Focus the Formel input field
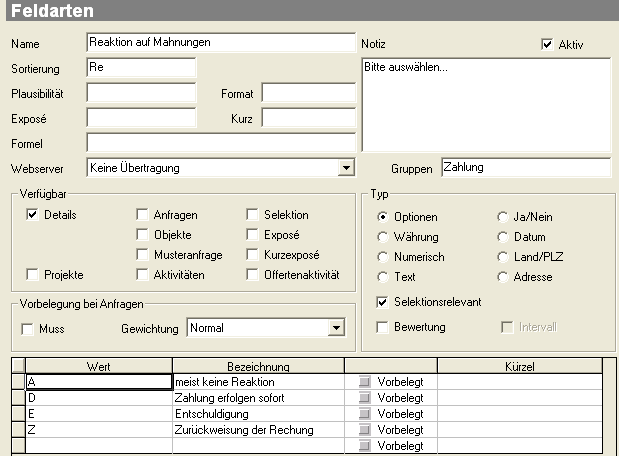Image resolution: width=619 pixels, height=456 pixels. (221, 143)
